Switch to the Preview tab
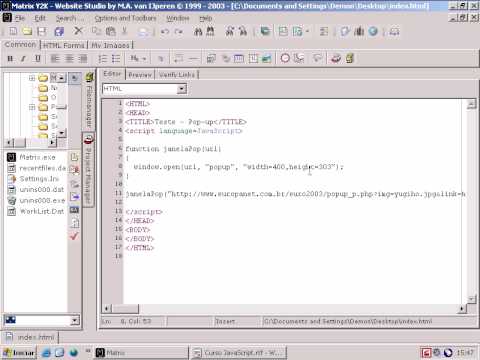 coord(140,75)
